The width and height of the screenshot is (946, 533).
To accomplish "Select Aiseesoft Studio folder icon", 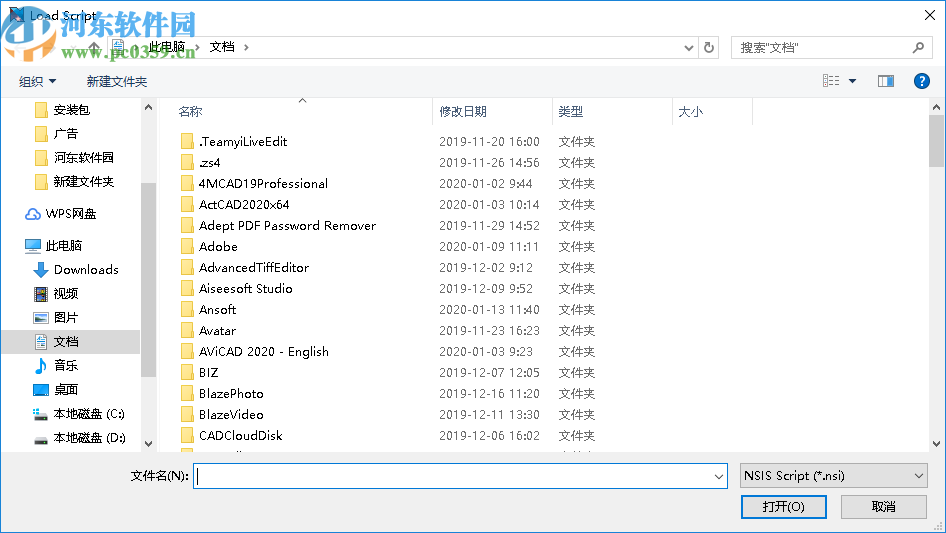I will click(x=187, y=289).
